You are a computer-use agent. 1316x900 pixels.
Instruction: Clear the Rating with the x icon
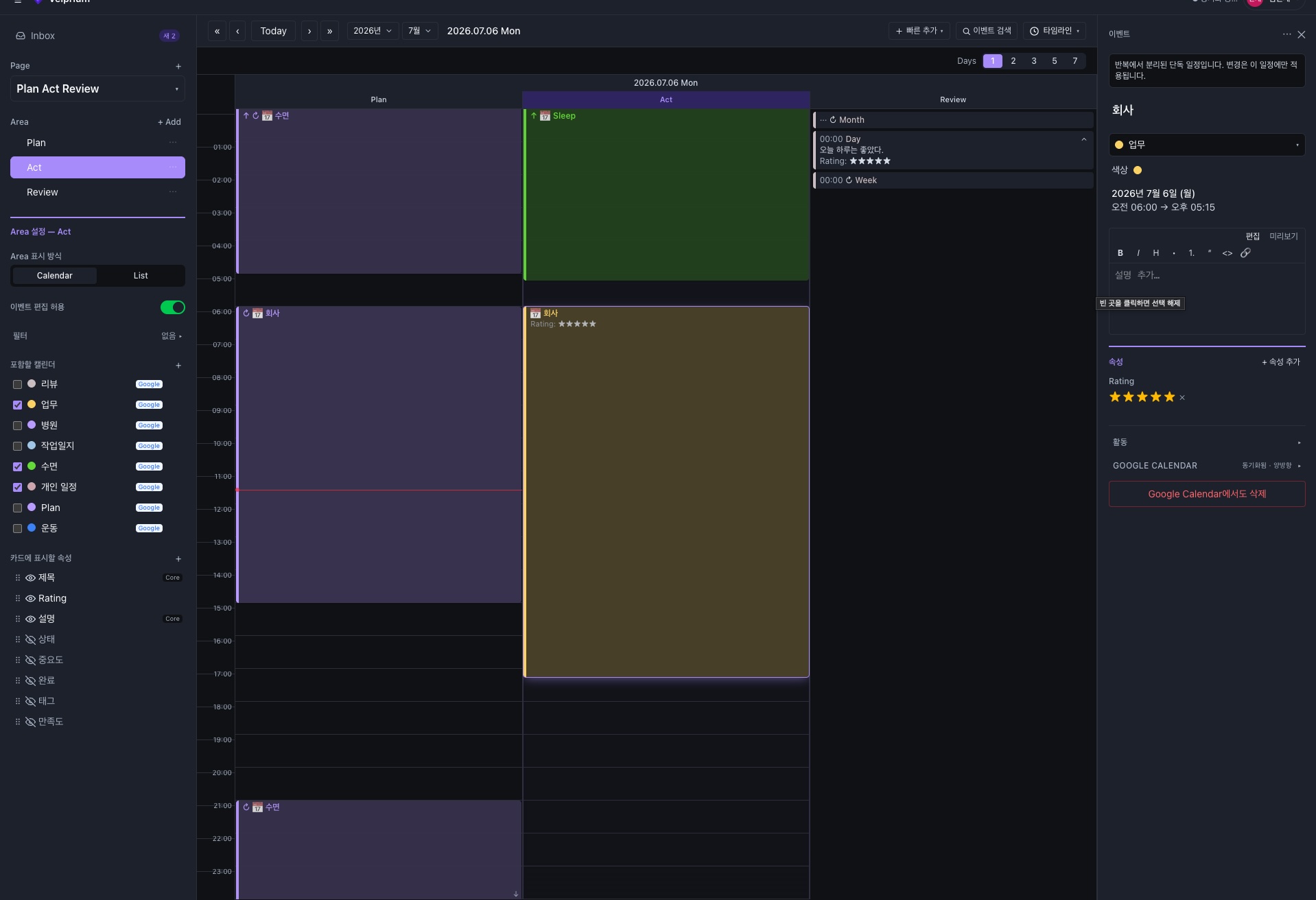1182,398
